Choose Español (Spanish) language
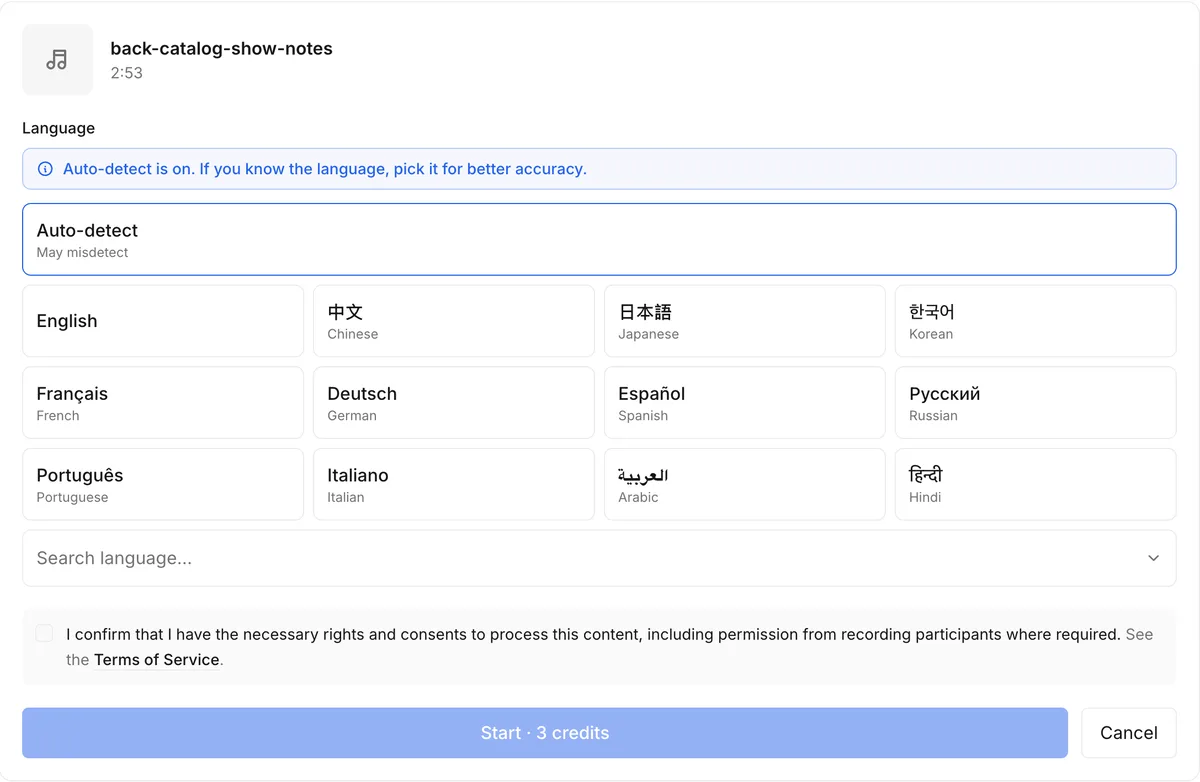Image resolution: width=1200 pixels, height=782 pixels. pyautogui.click(x=744, y=403)
